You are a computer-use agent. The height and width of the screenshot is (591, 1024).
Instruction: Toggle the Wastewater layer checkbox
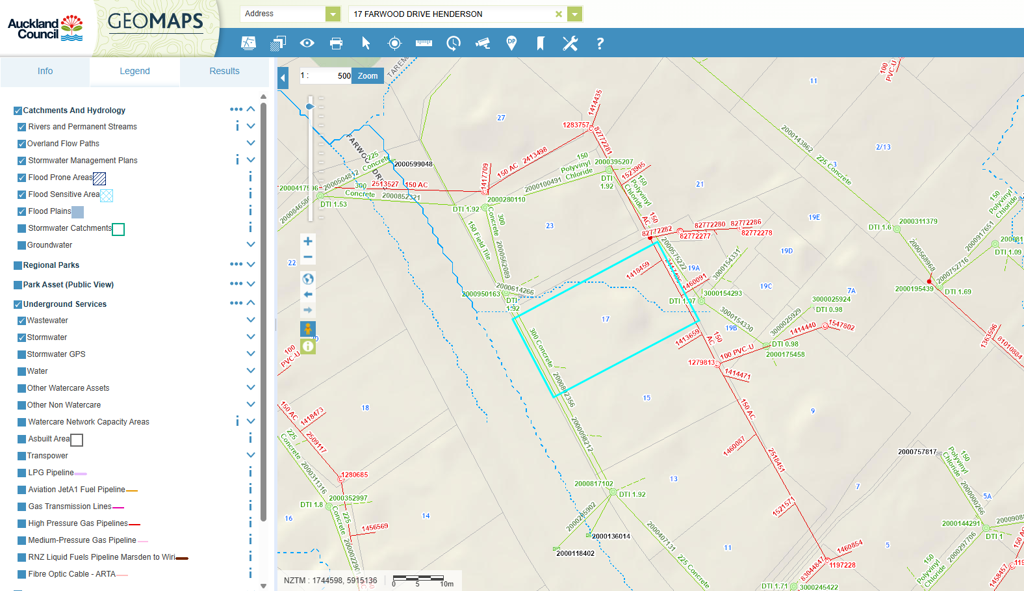coord(22,321)
